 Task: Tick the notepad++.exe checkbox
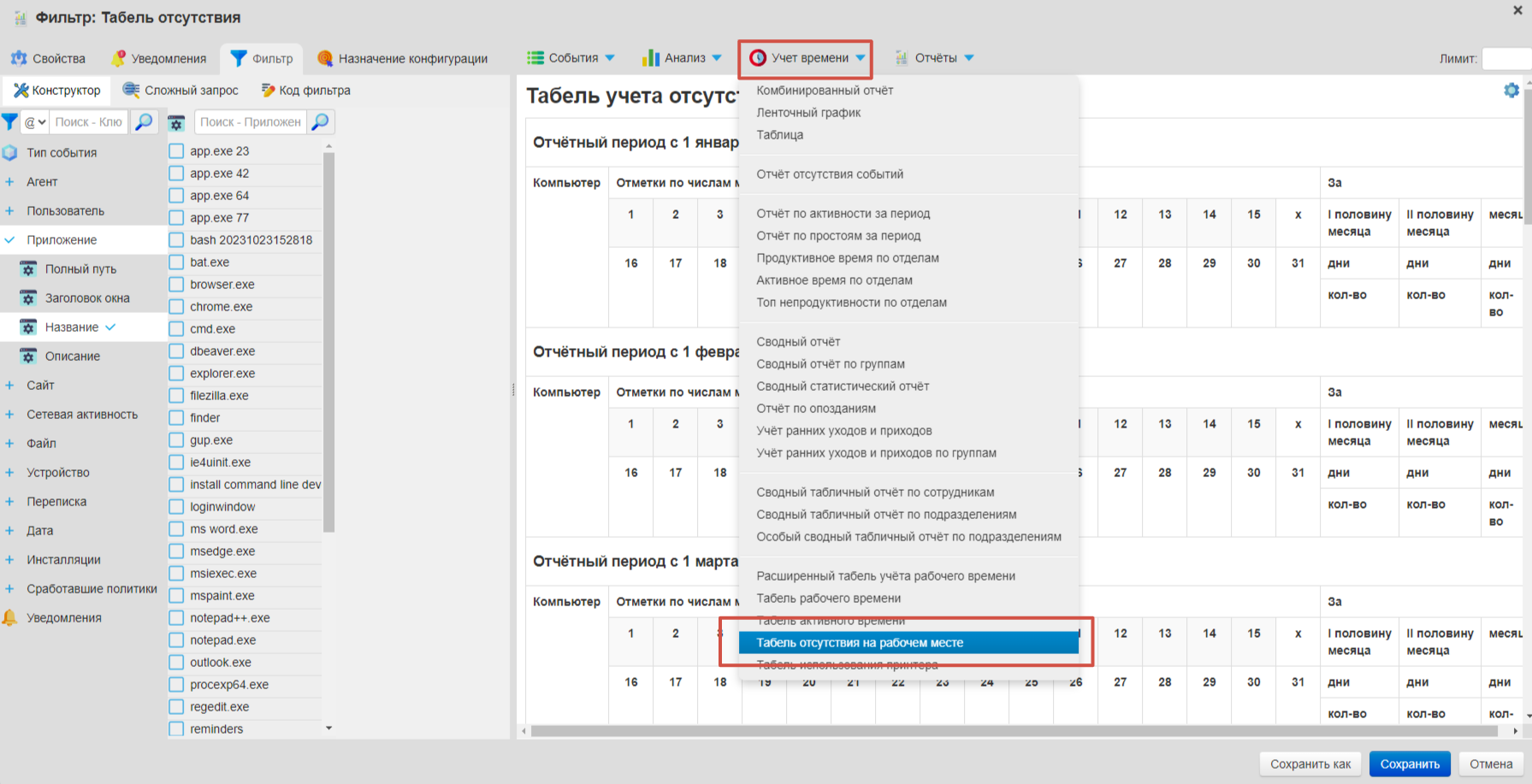(x=176, y=618)
